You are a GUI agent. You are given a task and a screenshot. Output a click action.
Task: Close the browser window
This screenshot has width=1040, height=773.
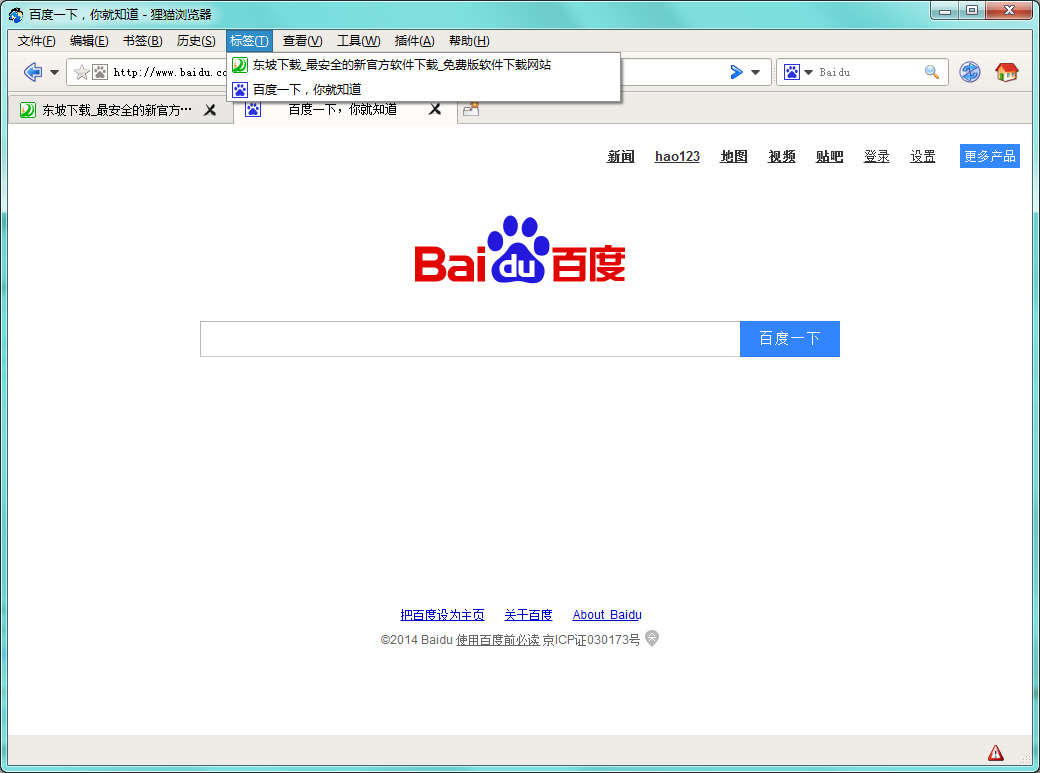1009,11
